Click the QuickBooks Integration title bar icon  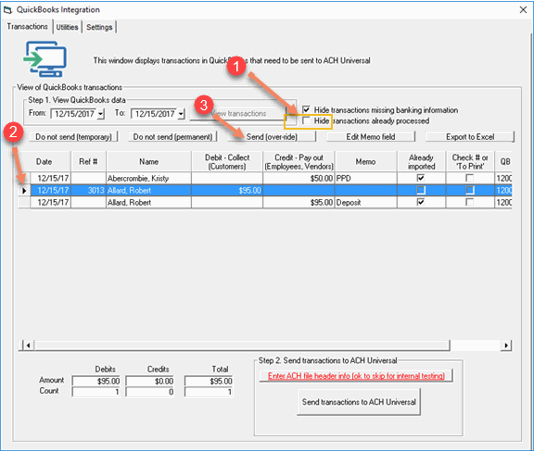point(8,10)
